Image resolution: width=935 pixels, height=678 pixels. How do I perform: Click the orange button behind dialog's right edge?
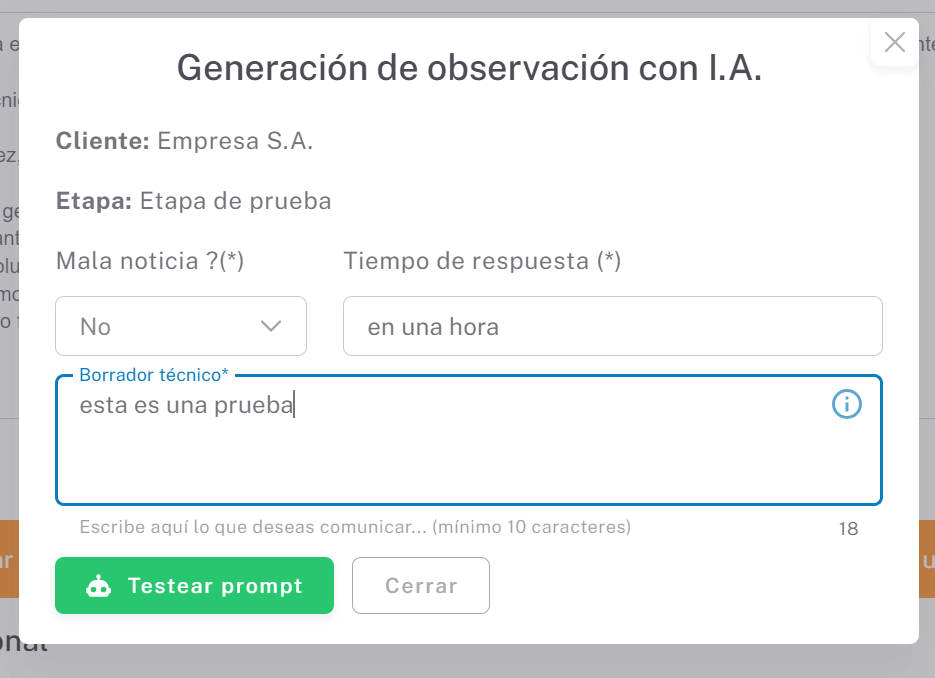[x=927, y=559]
